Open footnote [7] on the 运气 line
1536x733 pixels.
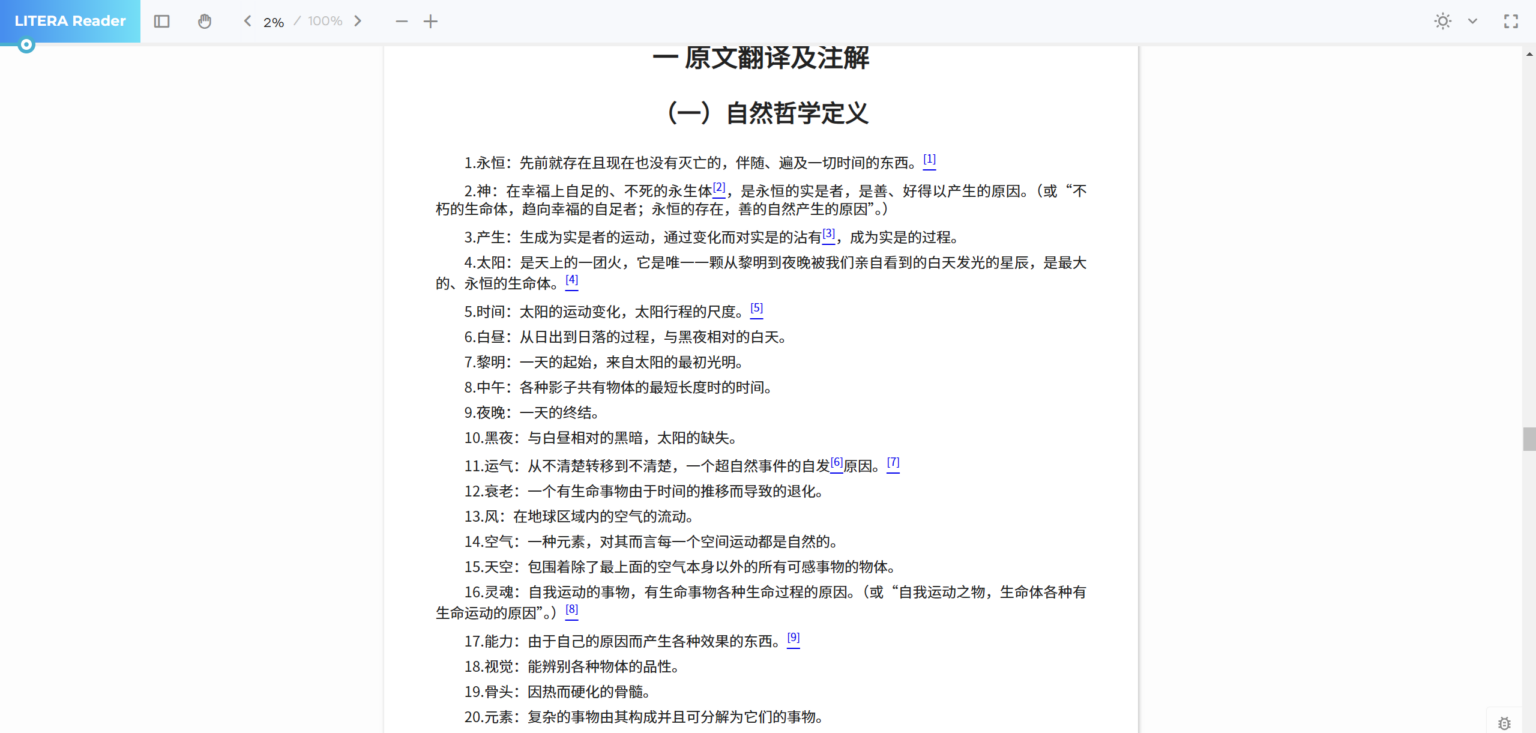[x=892, y=462]
